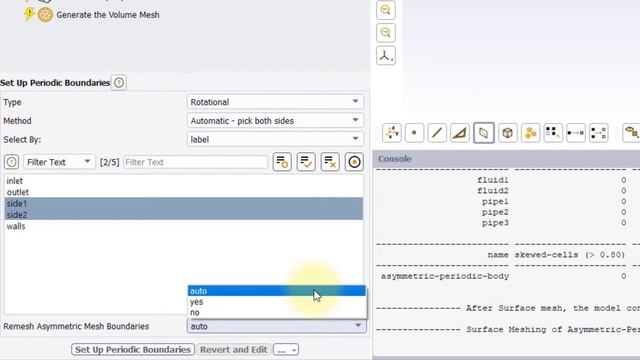Click fluid1 in the console output
Screen dimensions: 640x360
pyautogui.click(x=493, y=180)
